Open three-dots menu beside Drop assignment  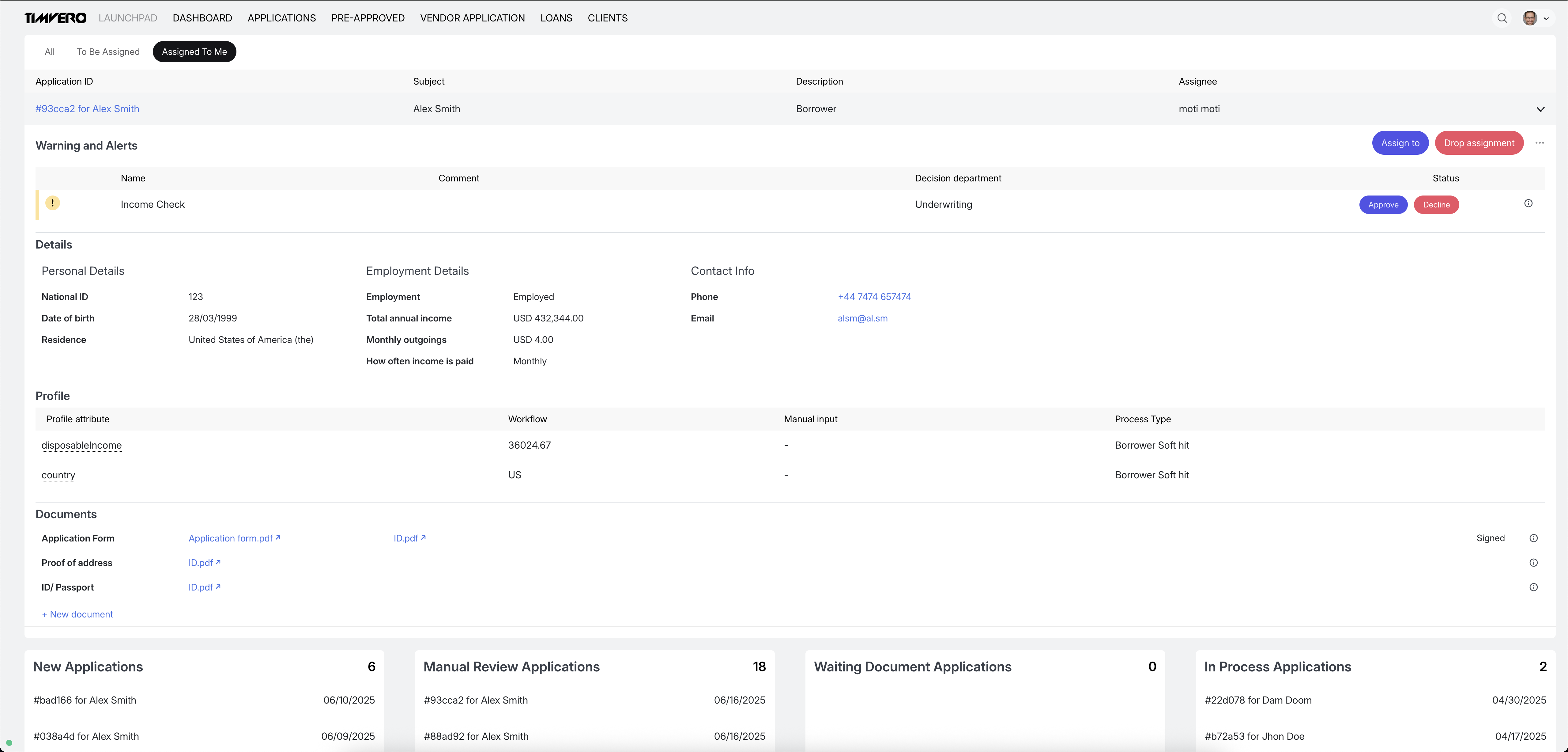coord(1540,143)
